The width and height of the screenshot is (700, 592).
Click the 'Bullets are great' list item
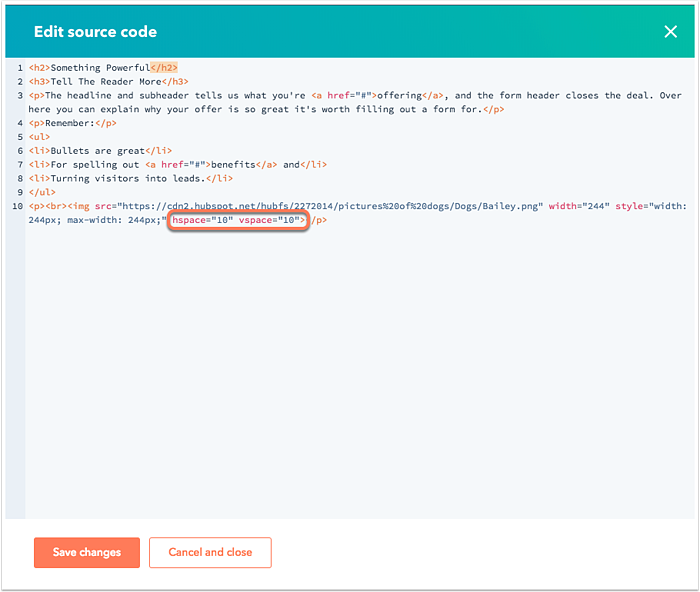(x=97, y=151)
